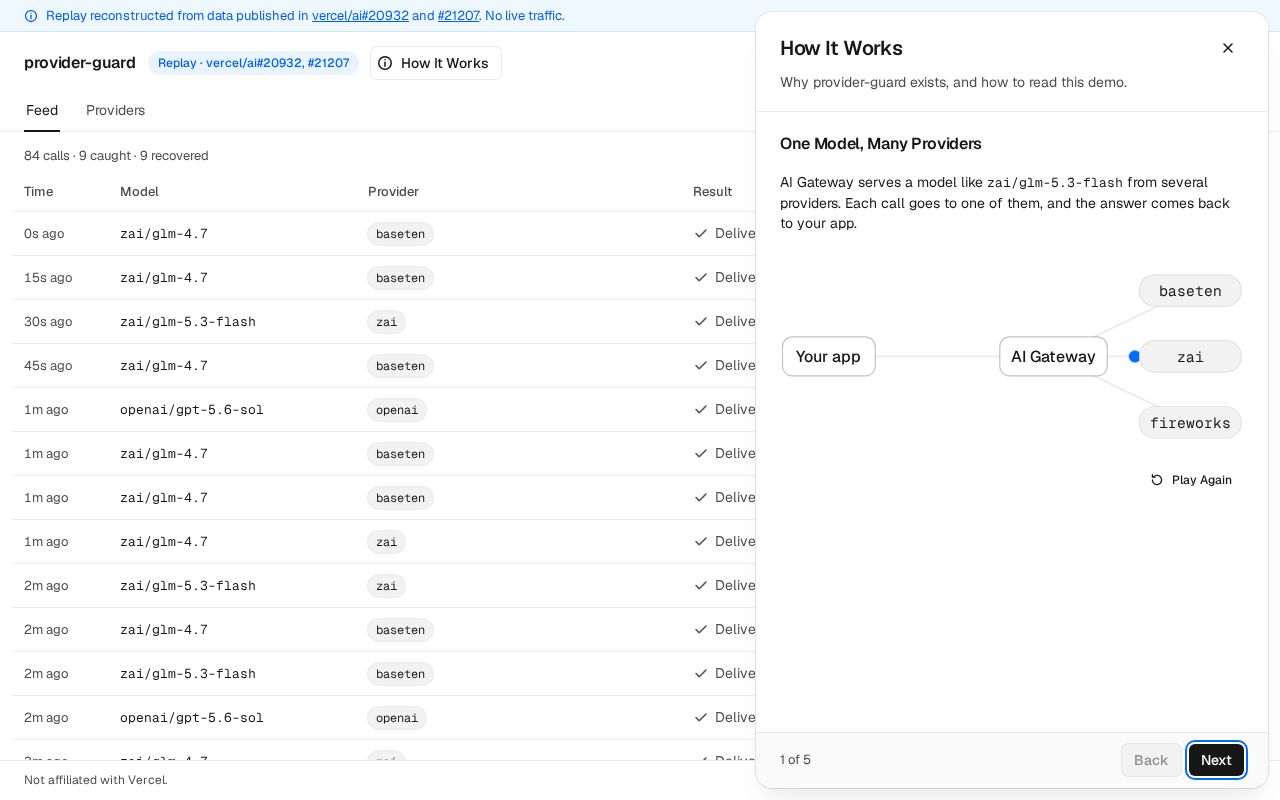Click the disabled Back button
The image size is (1280, 800).
click(1151, 760)
